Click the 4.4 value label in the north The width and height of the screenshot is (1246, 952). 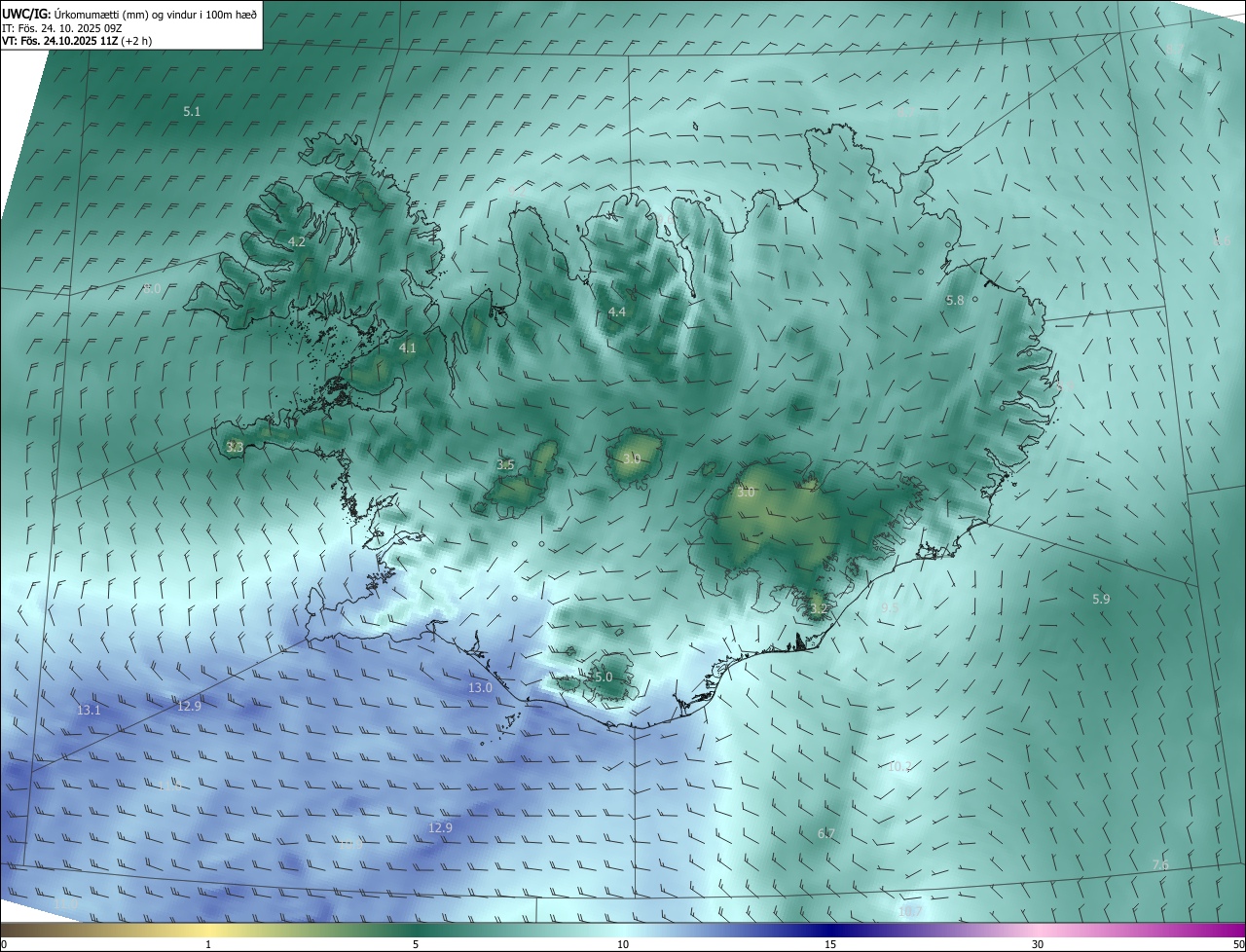(x=617, y=312)
